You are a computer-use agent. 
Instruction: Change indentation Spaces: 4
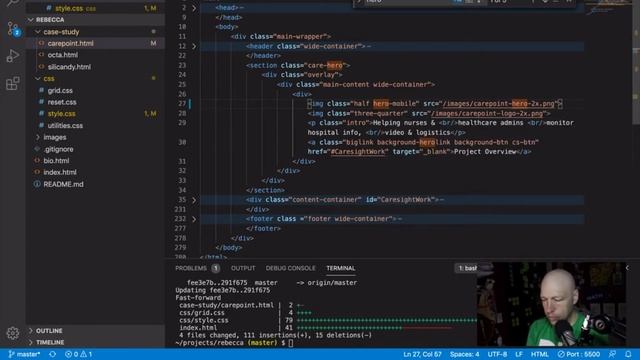click(464, 354)
